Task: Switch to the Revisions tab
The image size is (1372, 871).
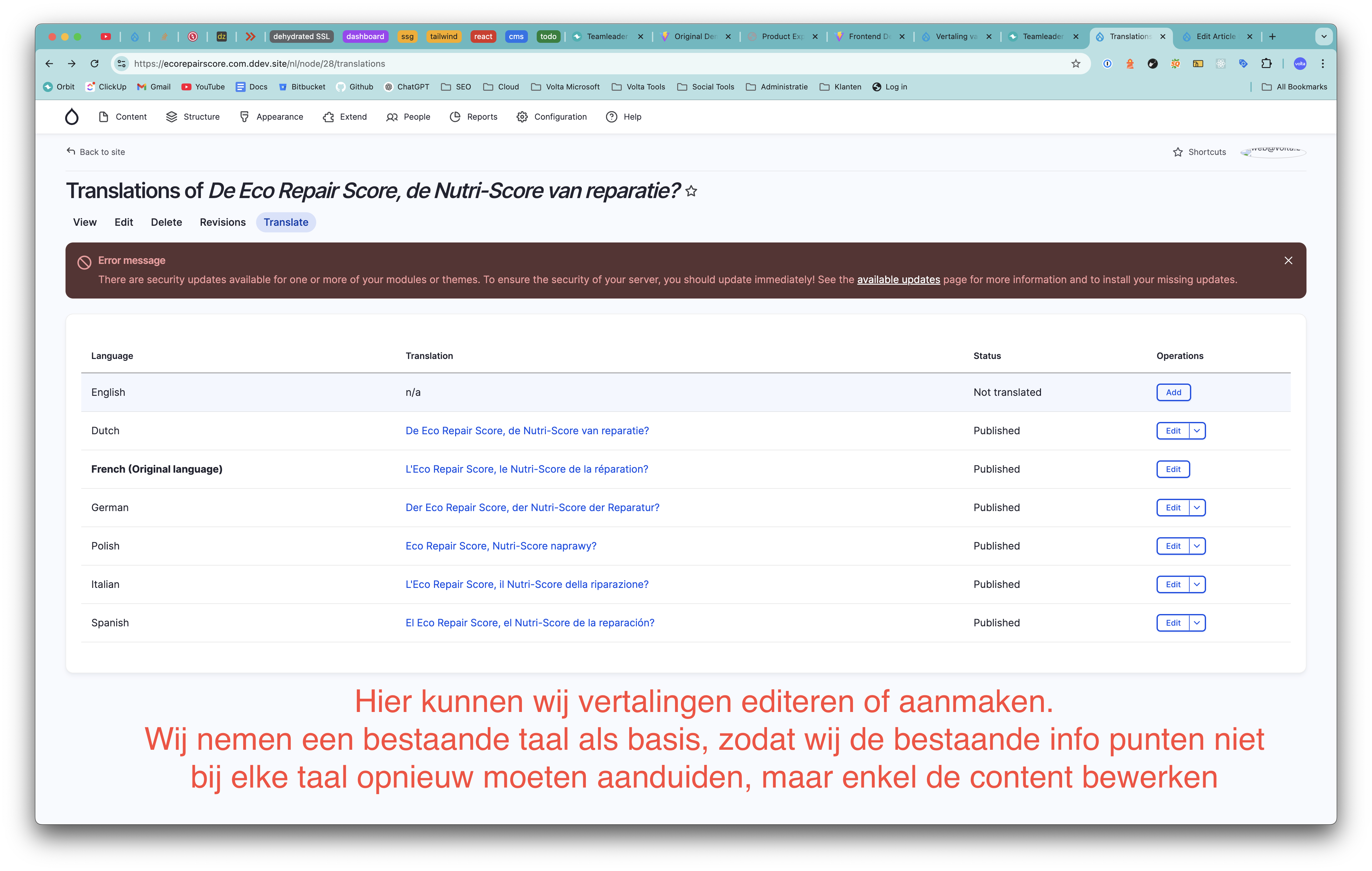Action: click(222, 222)
